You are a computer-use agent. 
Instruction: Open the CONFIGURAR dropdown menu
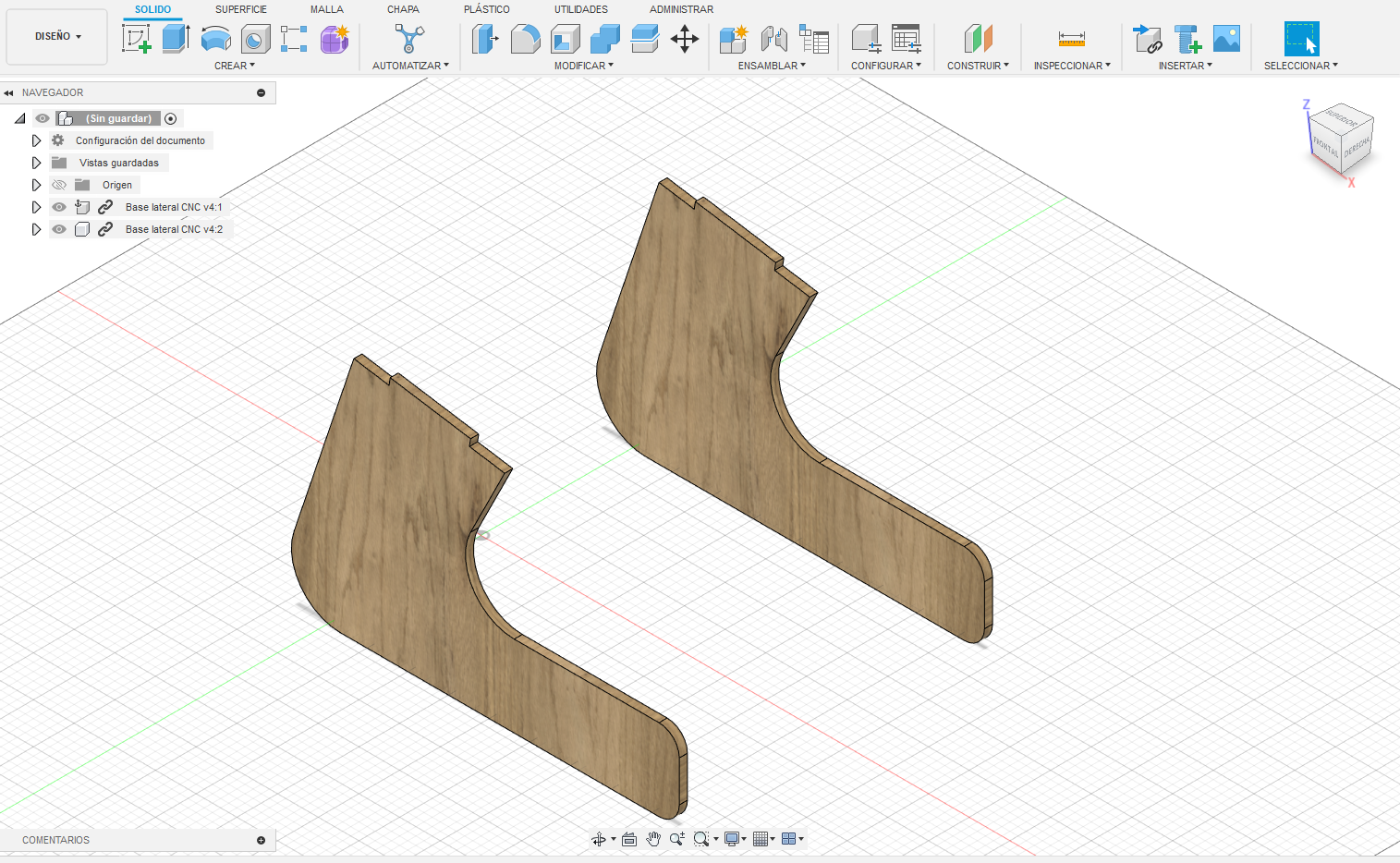[x=886, y=66]
